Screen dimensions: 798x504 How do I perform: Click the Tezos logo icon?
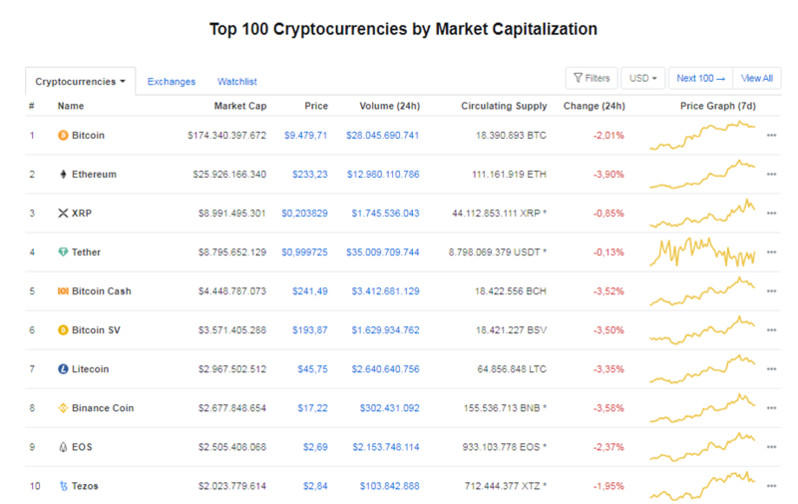63,486
